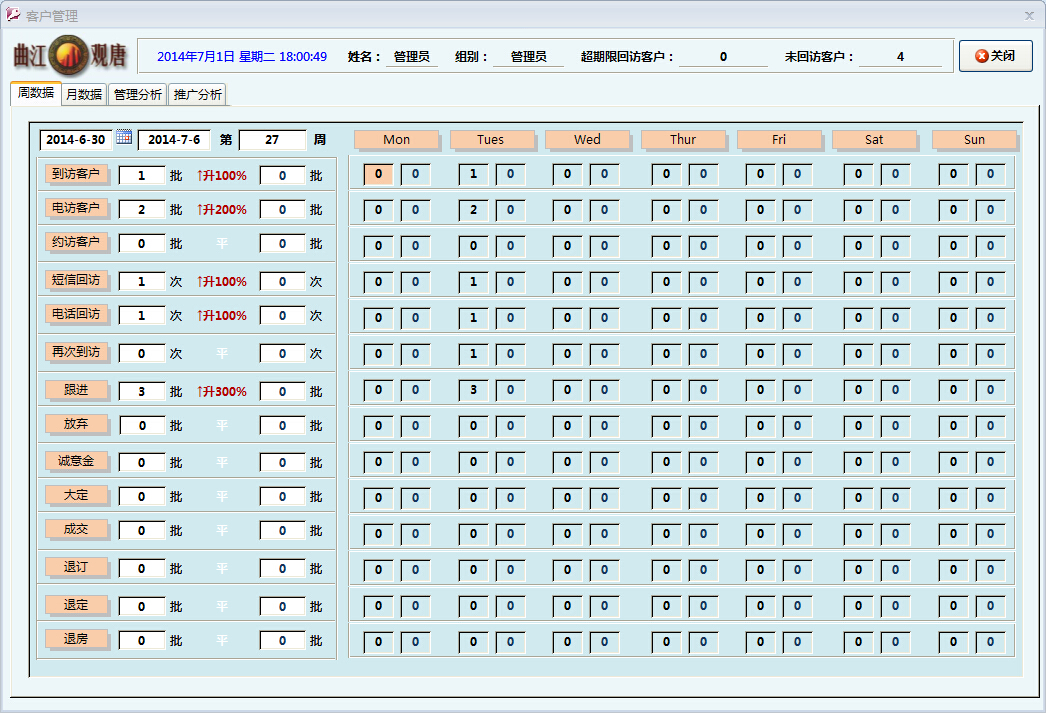Click the 曲江观唐 logo emblem
This screenshot has width=1046, height=713.
click(x=69, y=56)
